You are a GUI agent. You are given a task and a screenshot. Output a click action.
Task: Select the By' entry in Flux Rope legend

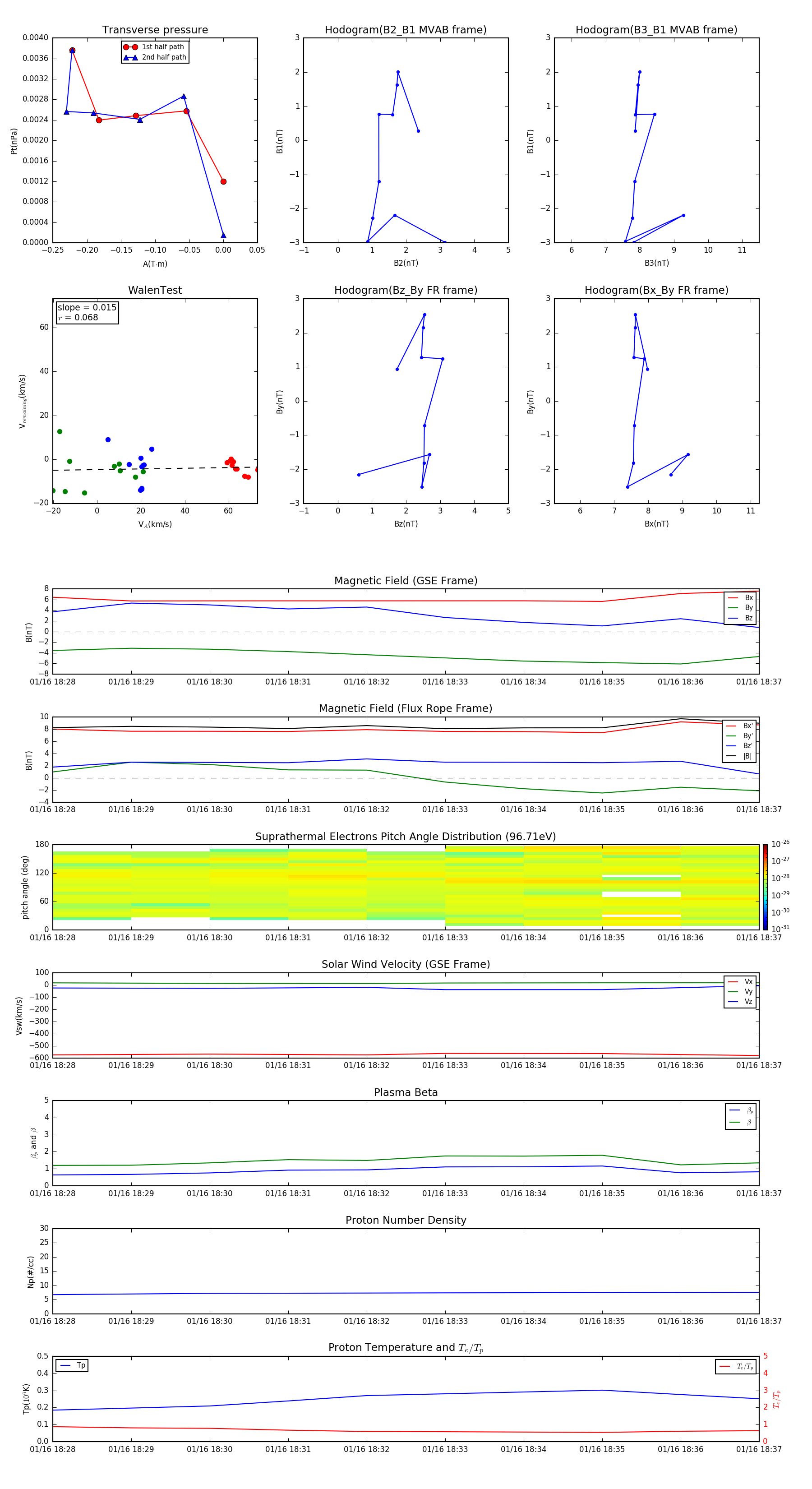pyautogui.click(x=739, y=736)
